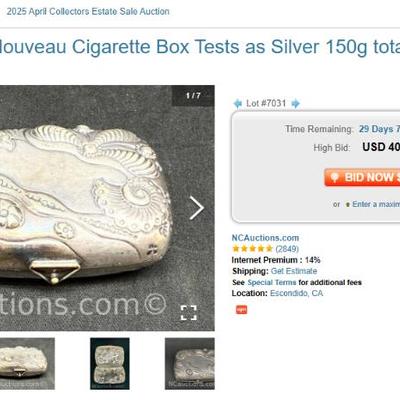
Task: Click Get Estimate for shipping
Action: pyautogui.click(x=294, y=271)
